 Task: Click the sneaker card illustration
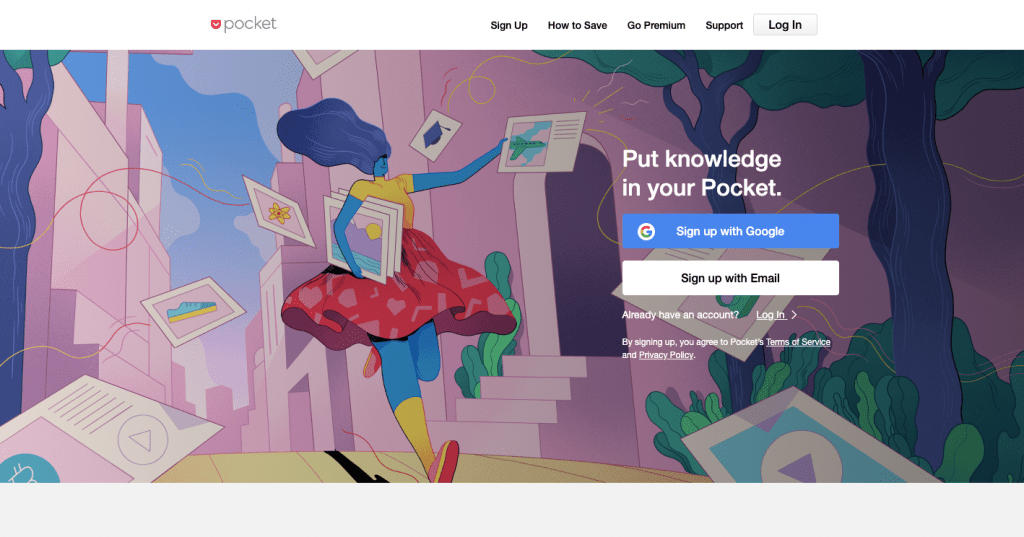click(193, 311)
